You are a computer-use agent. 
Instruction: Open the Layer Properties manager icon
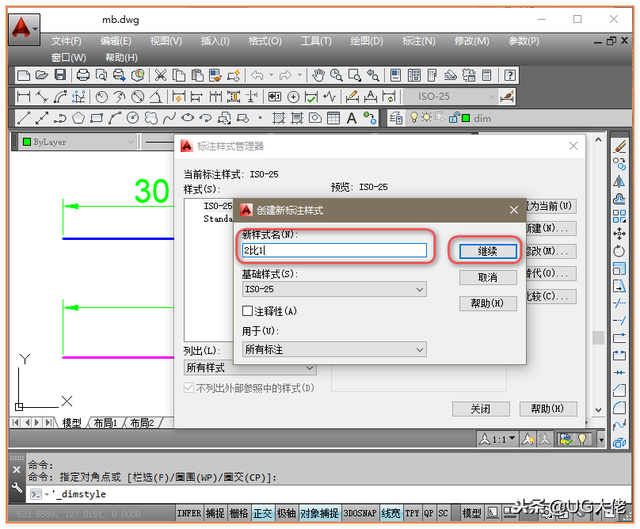(396, 118)
